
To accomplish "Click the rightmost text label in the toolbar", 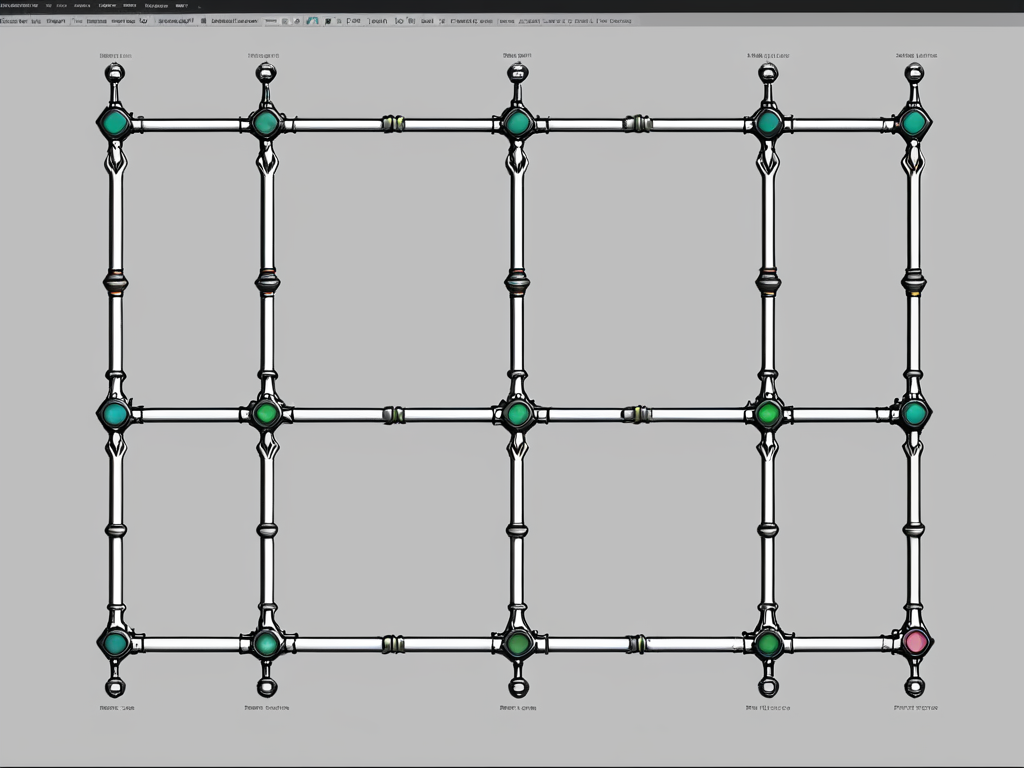I will (614, 20).
